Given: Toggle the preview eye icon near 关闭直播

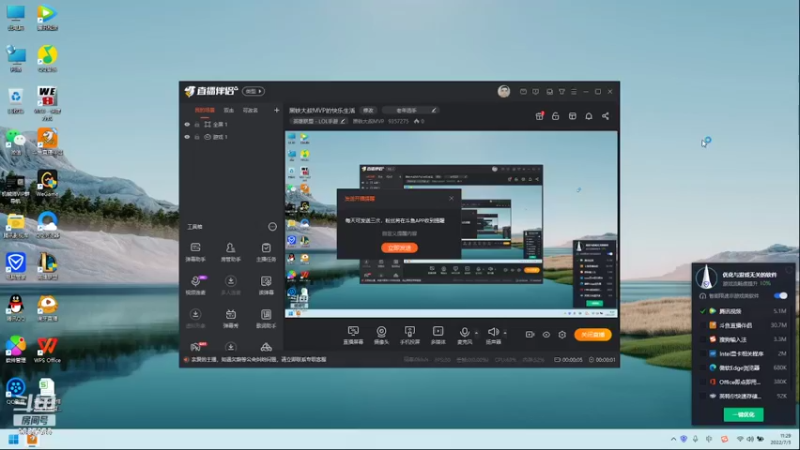Looking at the screenshot, I should pyautogui.click(x=546, y=335).
